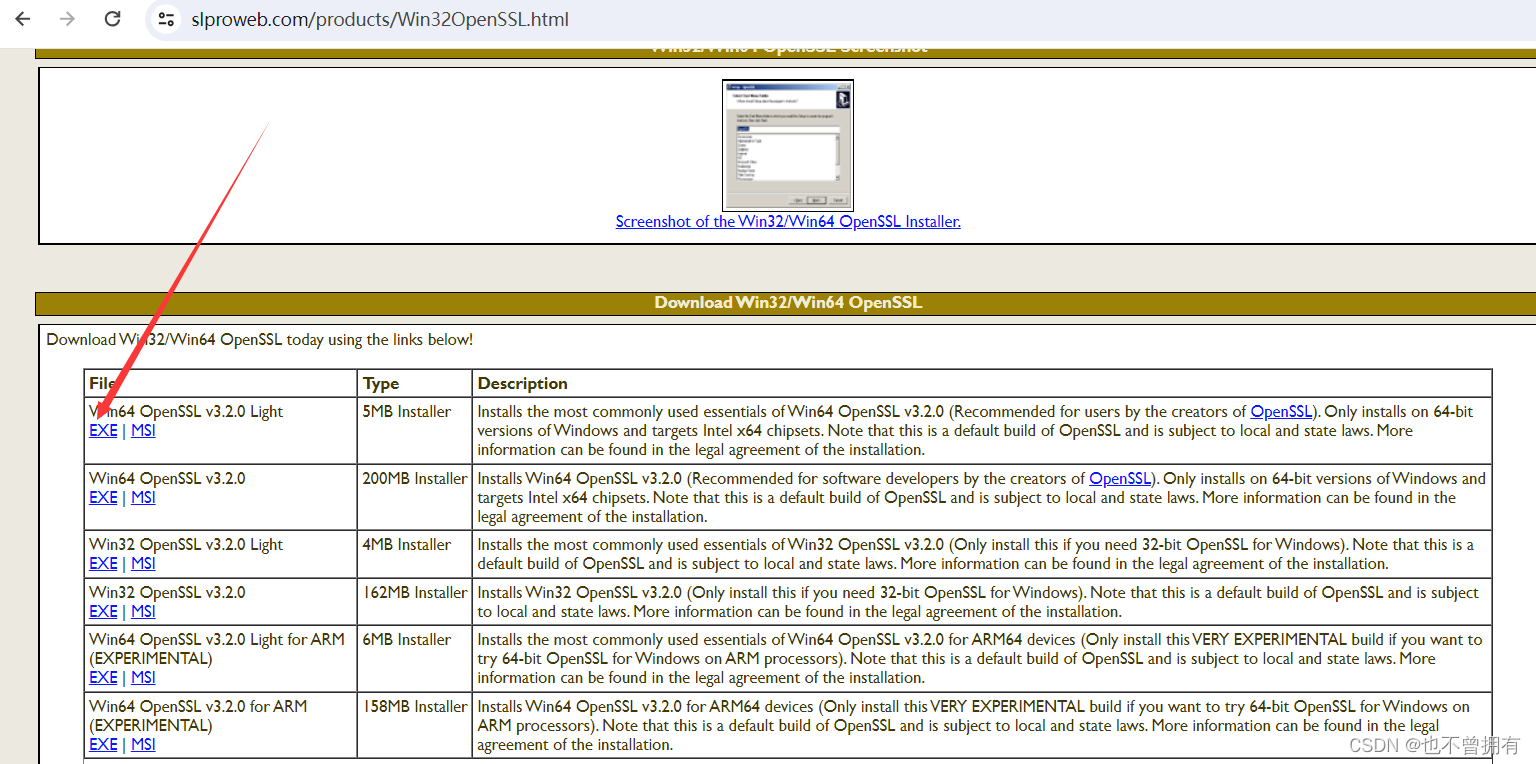Download EXE for Win64 OpenSSL ARM Light build

pyautogui.click(x=103, y=677)
